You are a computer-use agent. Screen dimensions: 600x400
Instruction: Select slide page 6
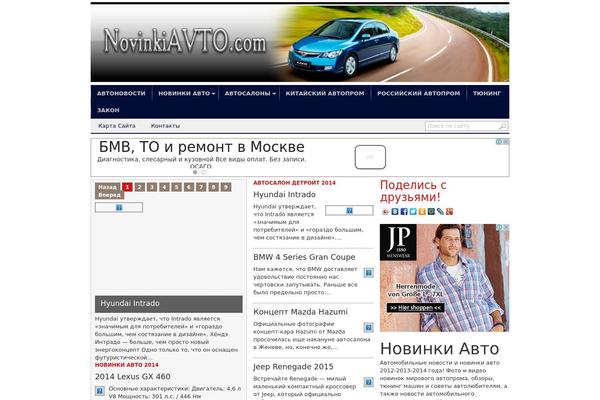pos(189,187)
